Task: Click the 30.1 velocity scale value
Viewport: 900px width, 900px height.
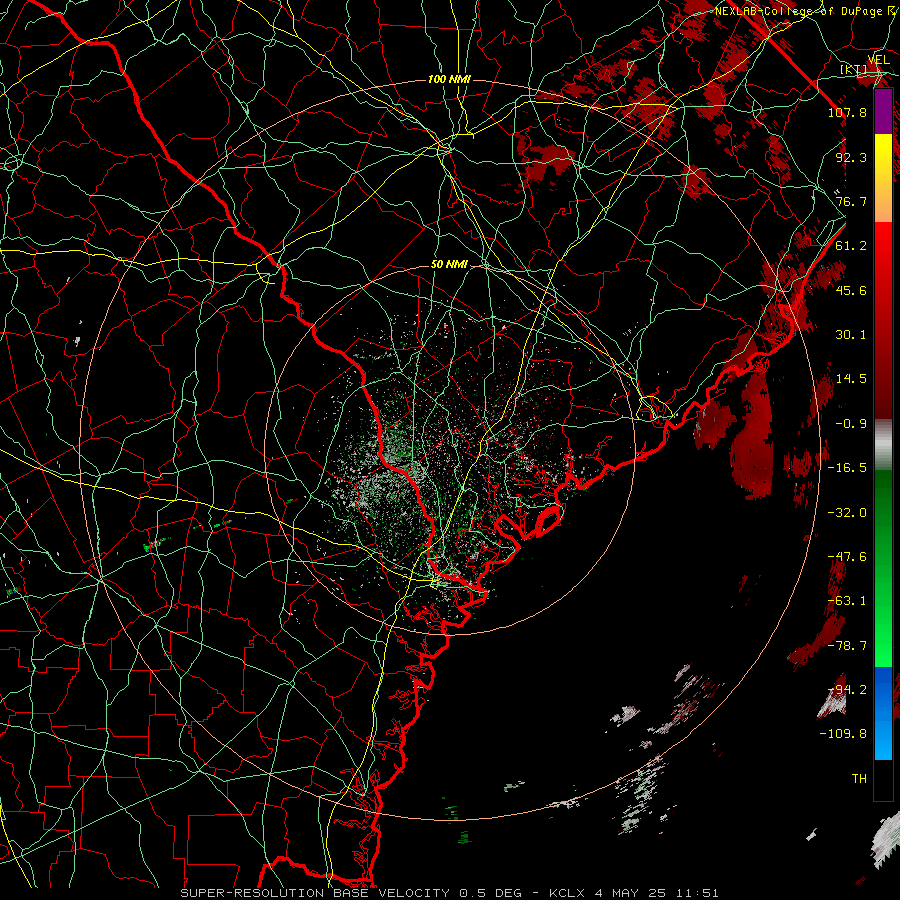Action: point(851,335)
